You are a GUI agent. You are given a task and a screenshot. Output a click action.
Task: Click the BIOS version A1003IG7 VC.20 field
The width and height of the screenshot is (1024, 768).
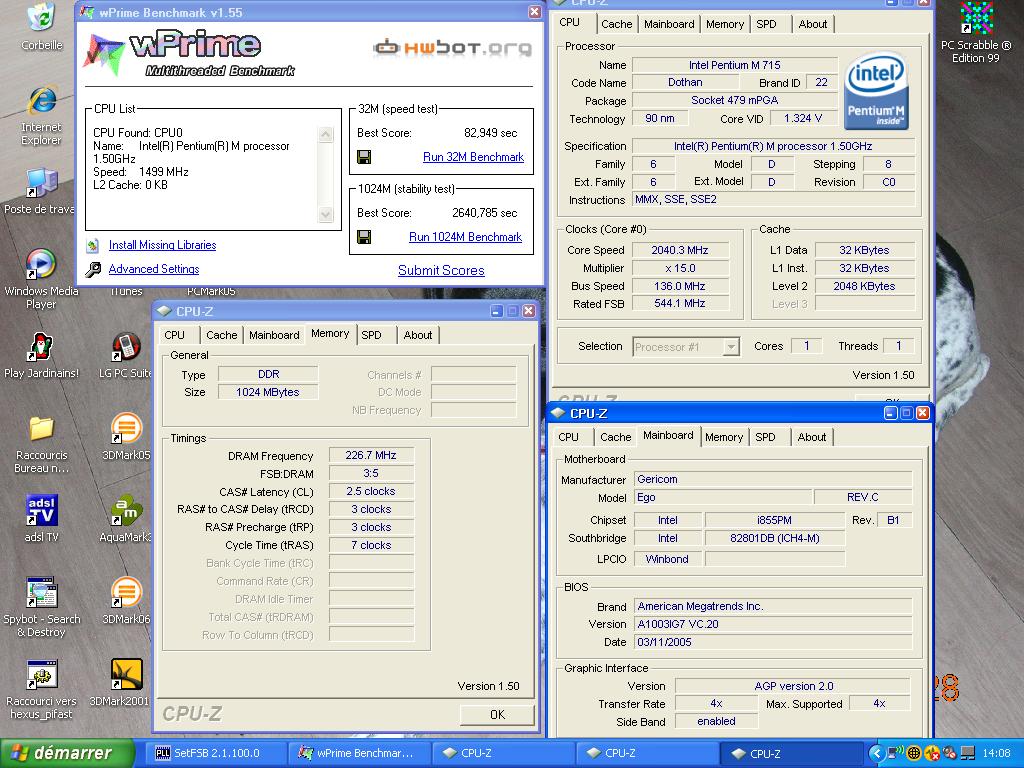pos(773,624)
